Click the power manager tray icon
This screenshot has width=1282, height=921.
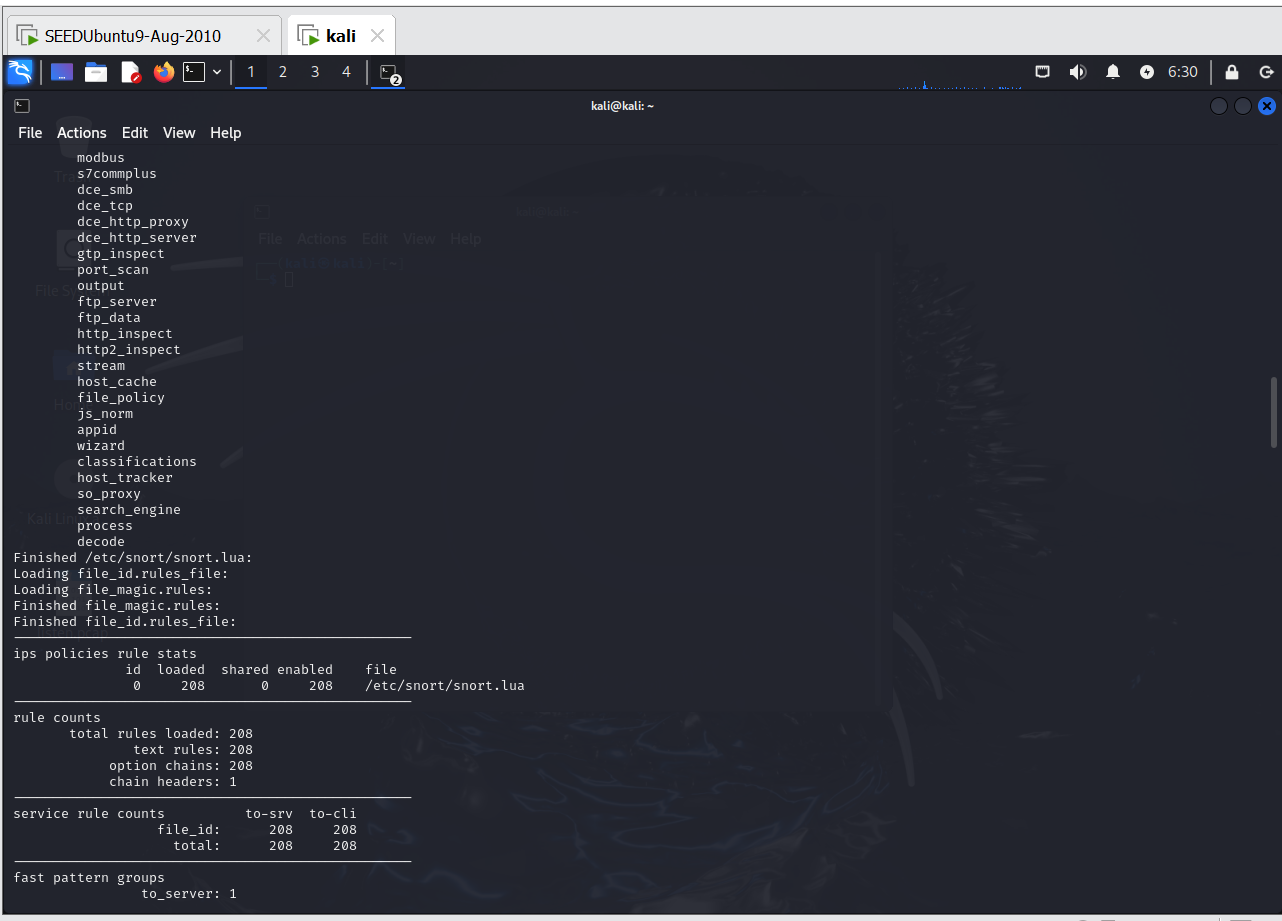coord(1147,72)
